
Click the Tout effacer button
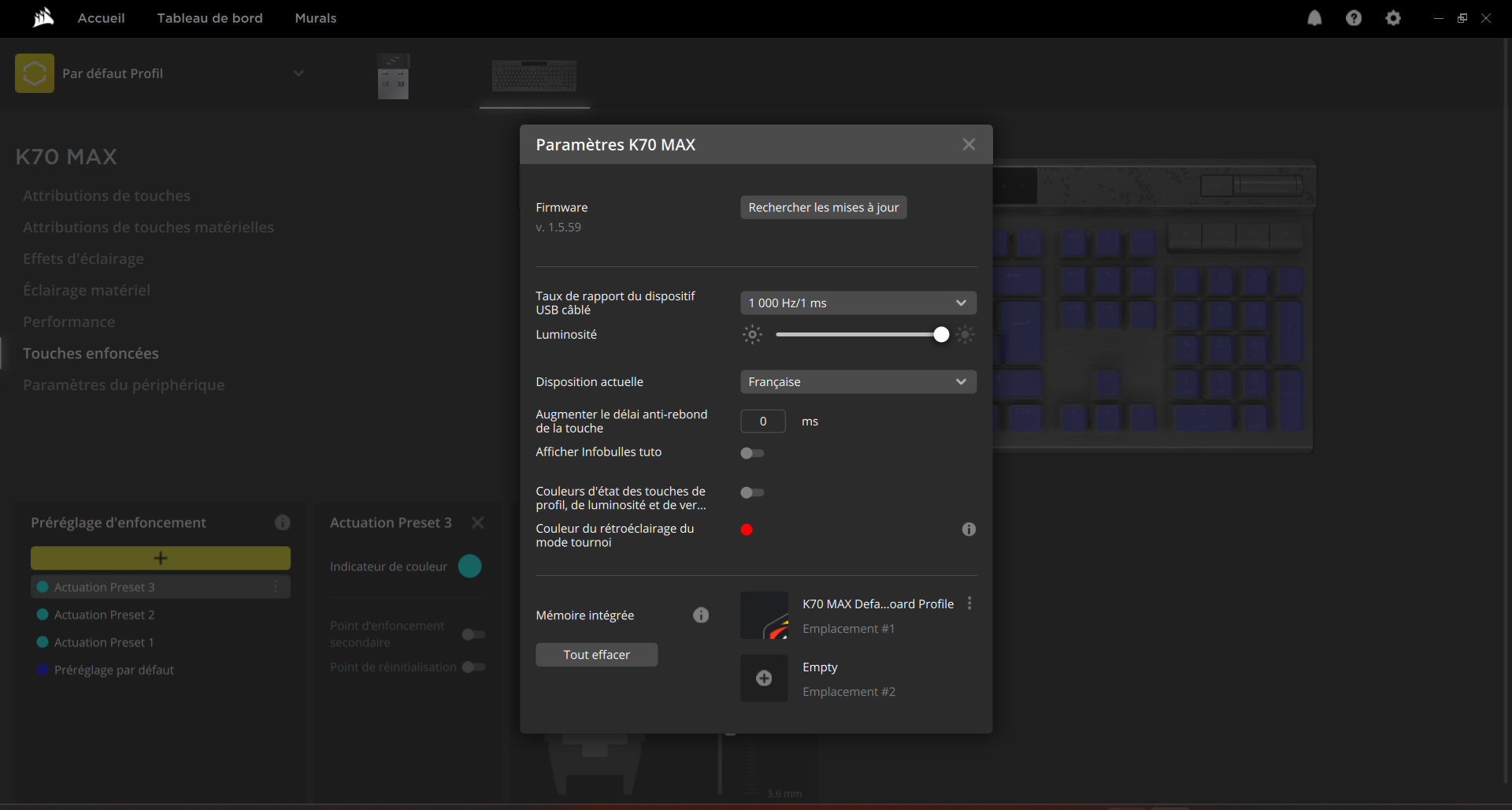597,655
